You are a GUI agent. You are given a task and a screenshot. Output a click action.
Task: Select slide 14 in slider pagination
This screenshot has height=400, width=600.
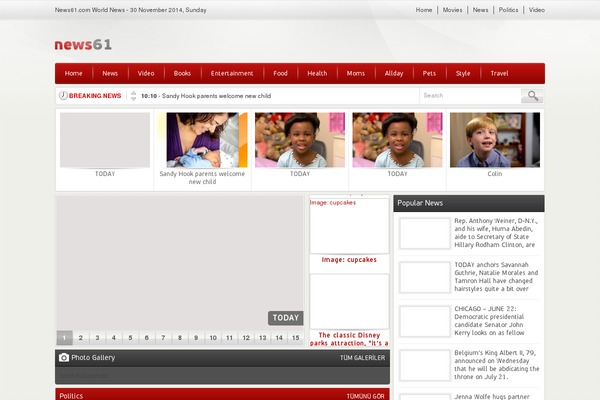(x=279, y=338)
